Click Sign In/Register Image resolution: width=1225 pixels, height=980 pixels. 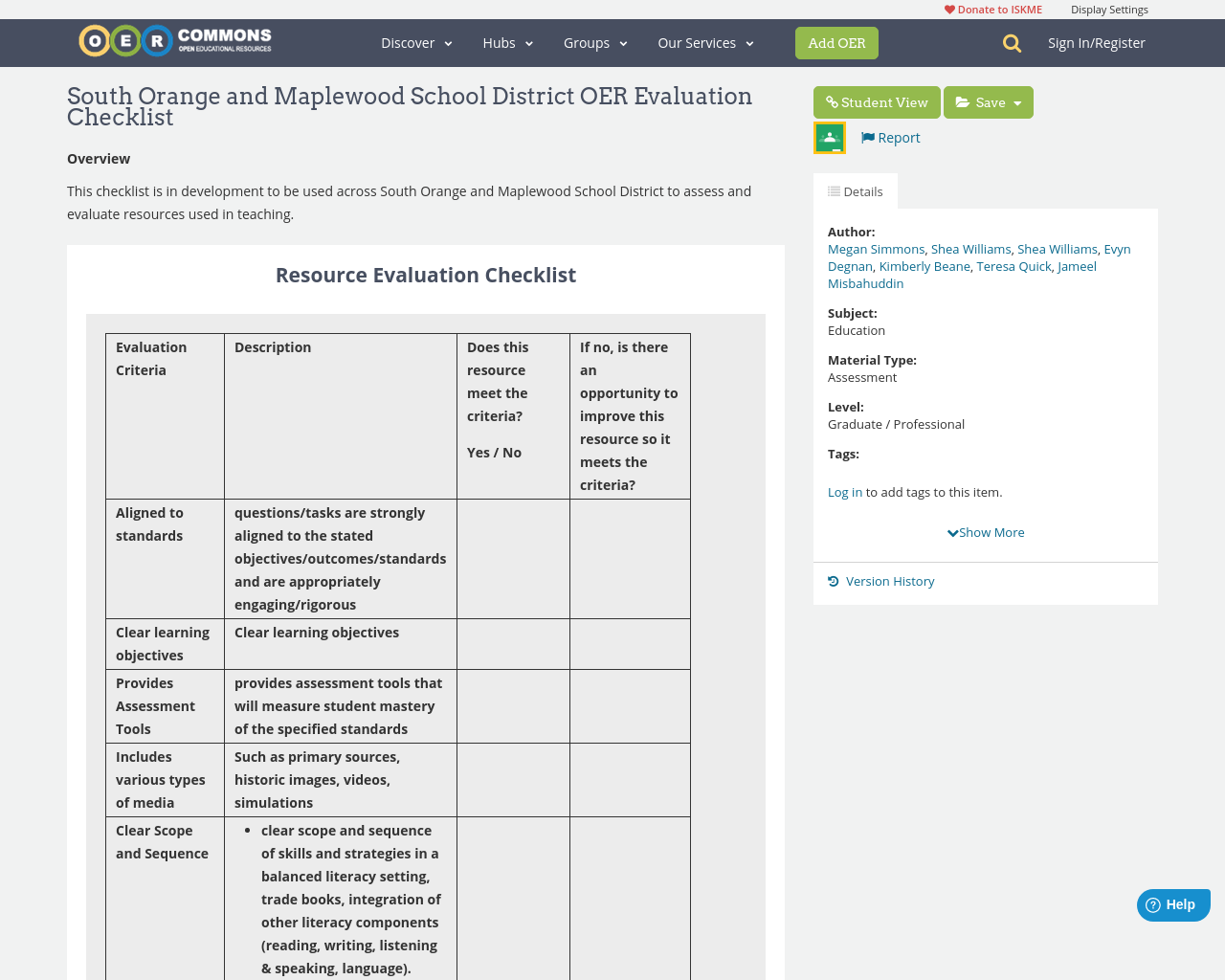click(1096, 42)
